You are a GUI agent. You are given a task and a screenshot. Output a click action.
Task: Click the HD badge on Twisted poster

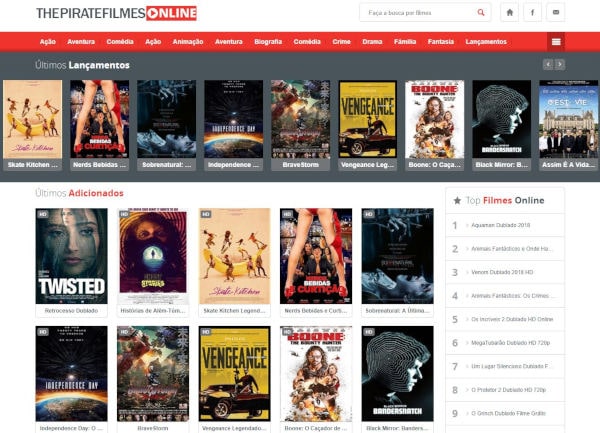[42, 214]
